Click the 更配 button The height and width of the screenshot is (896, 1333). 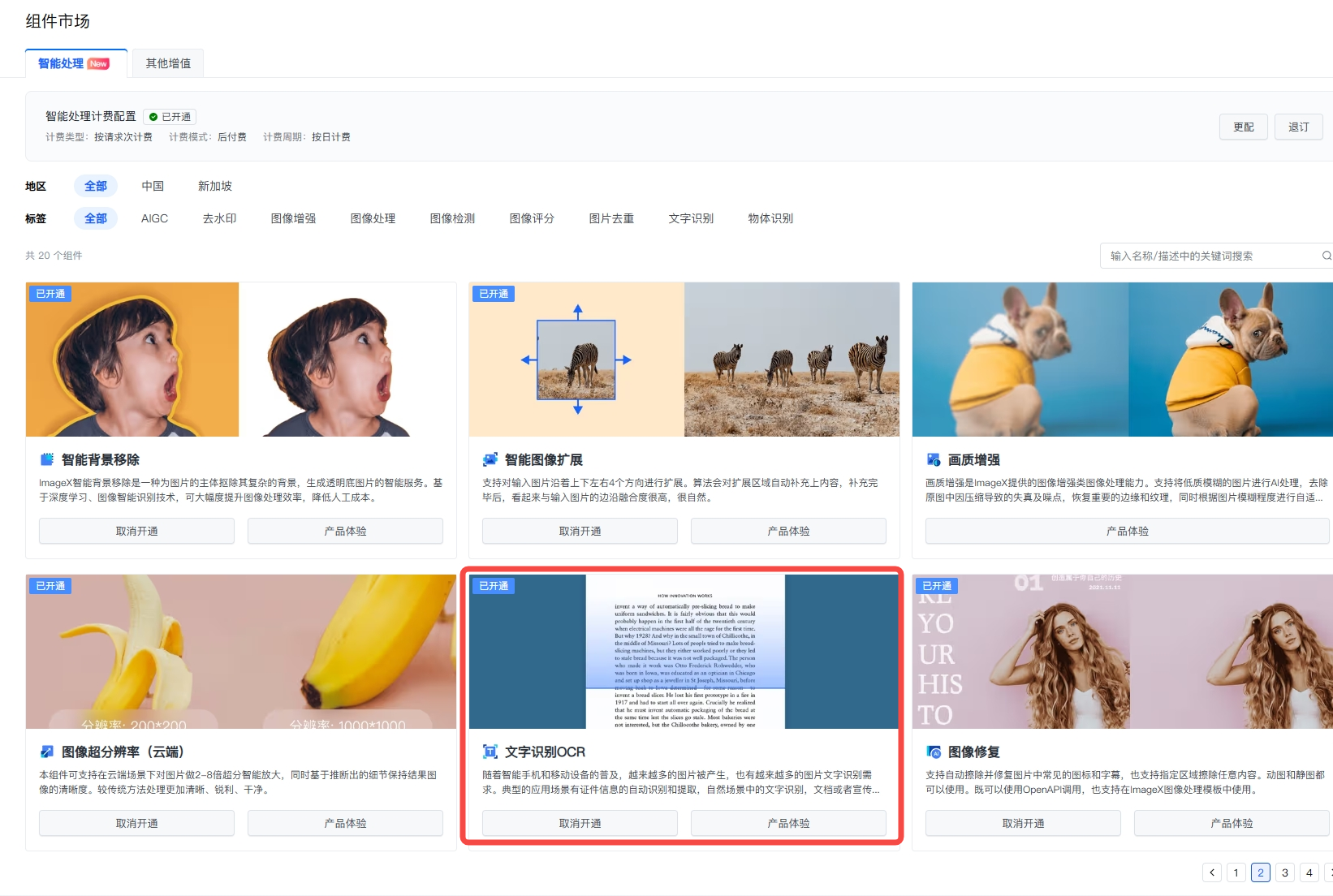point(1243,127)
